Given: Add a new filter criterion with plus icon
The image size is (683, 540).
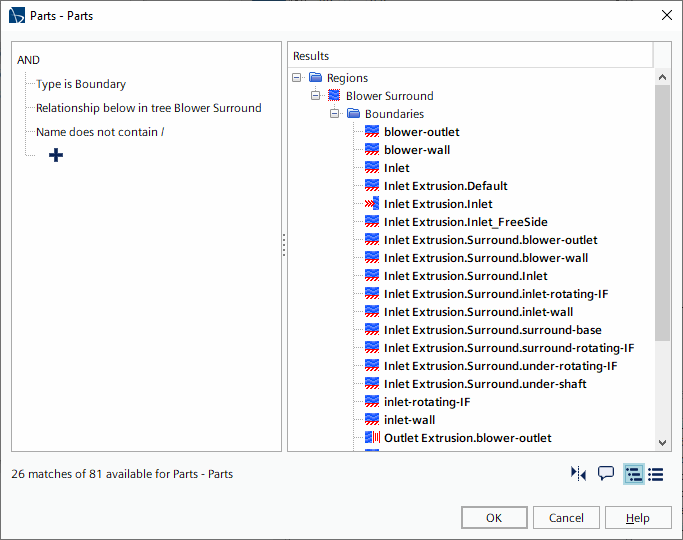Looking at the screenshot, I should [x=56, y=155].
